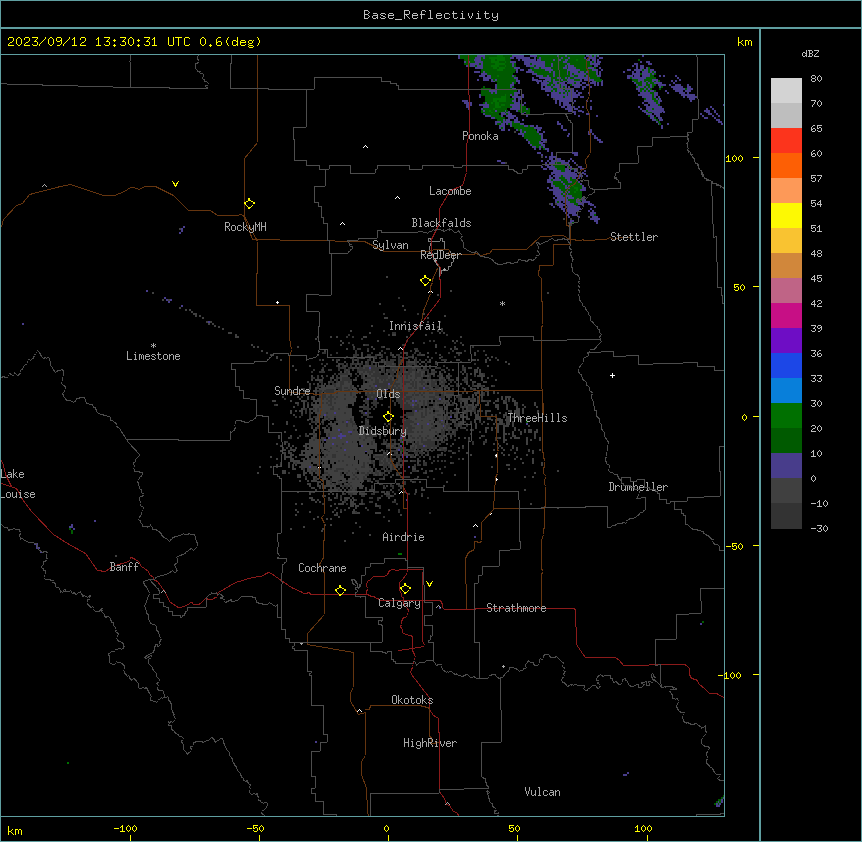
Task: Click the white plus marker west of Drumheller
Action: coord(612,375)
